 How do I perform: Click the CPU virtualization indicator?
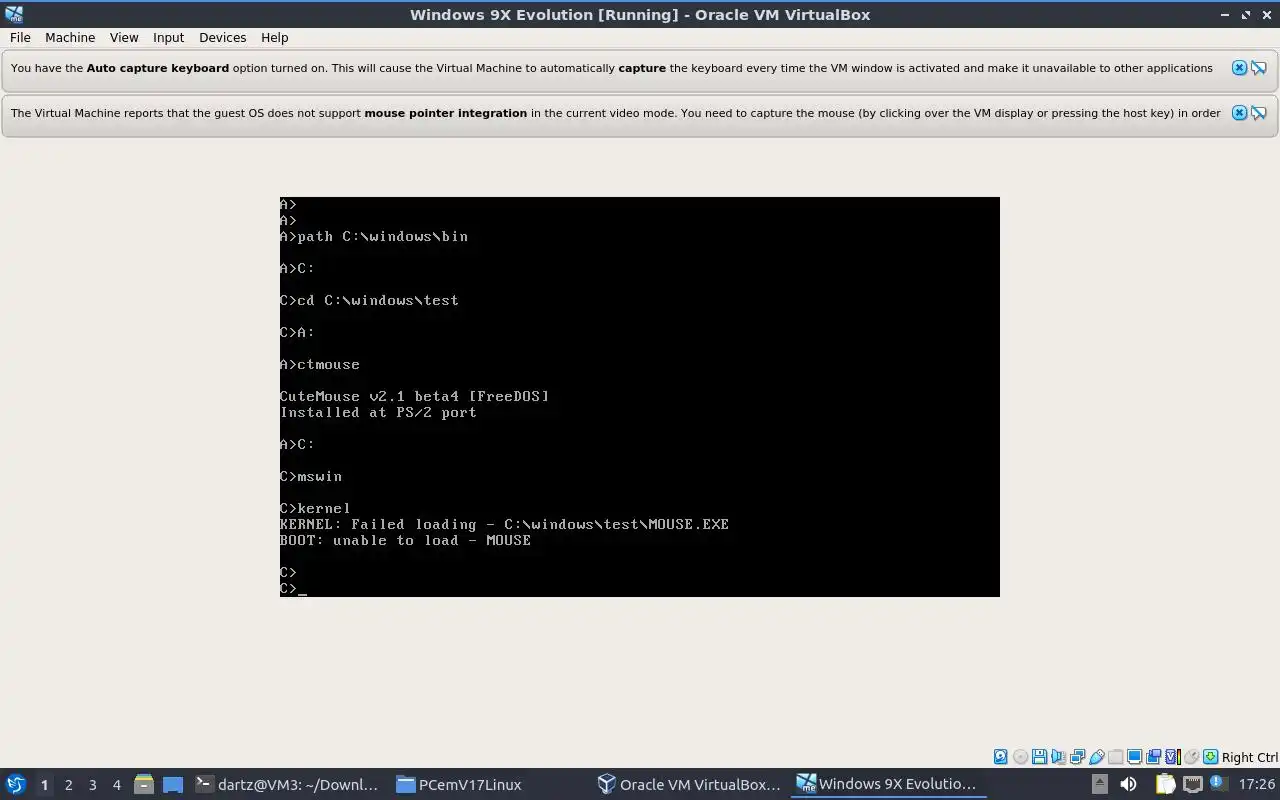tap(1173, 757)
